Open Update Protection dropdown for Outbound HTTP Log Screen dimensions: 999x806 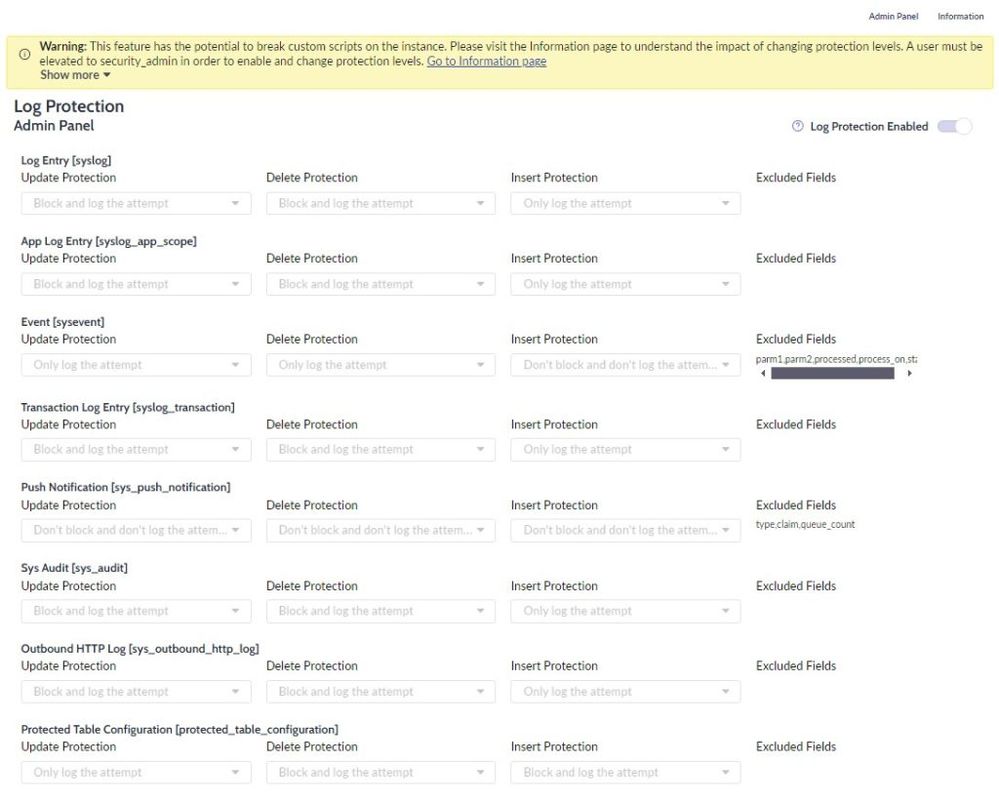click(136, 691)
